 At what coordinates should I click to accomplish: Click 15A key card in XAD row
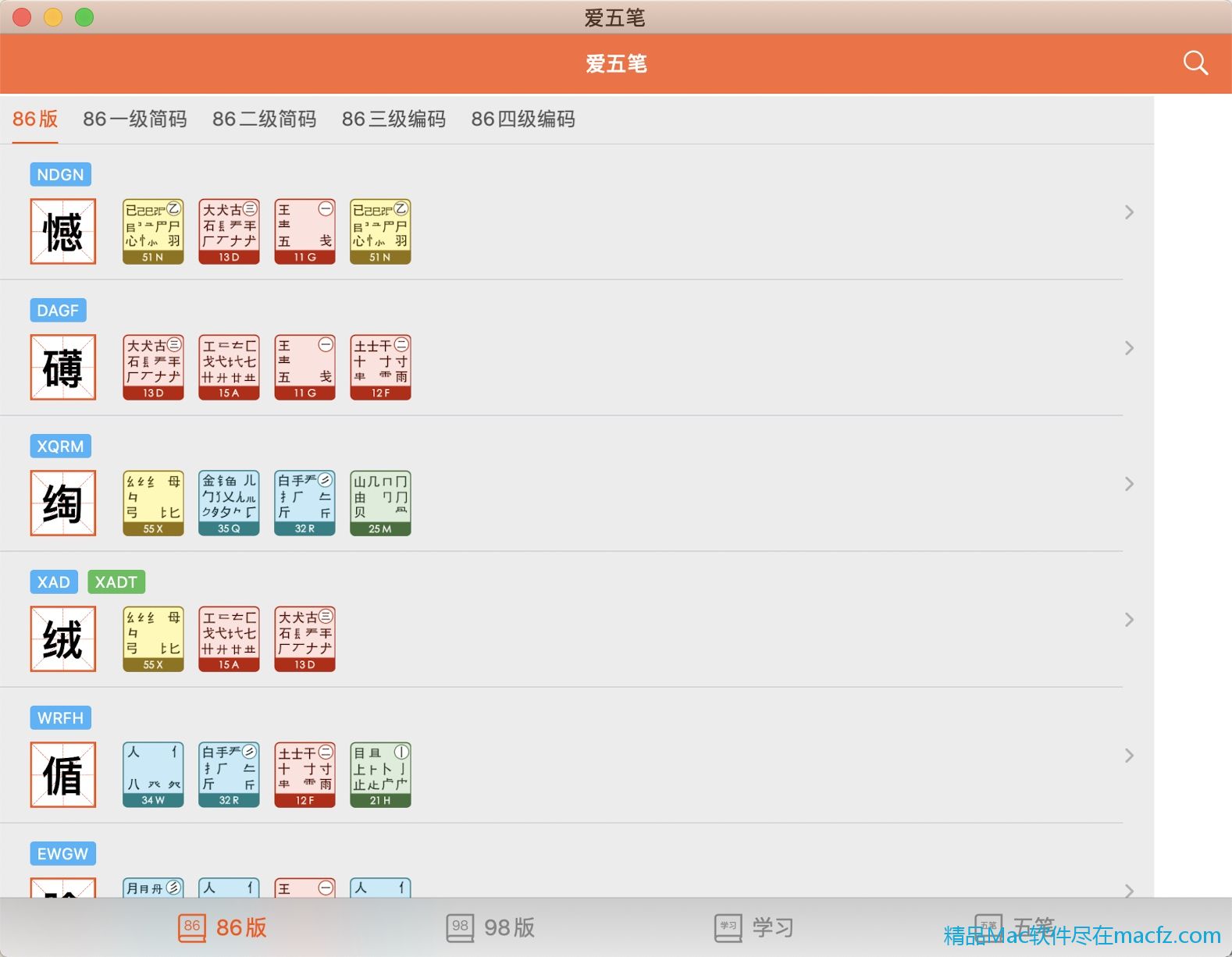coord(229,639)
